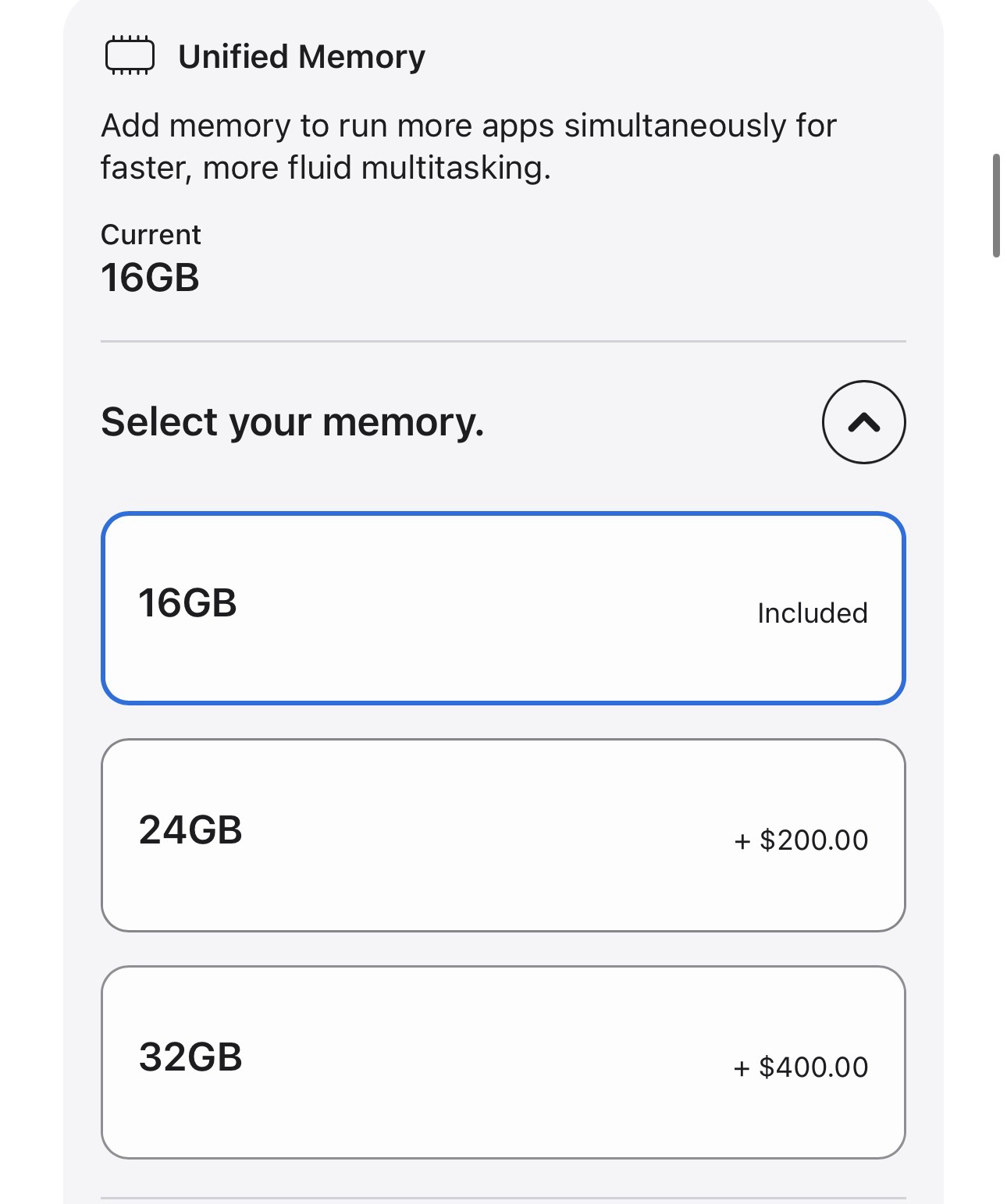The width and height of the screenshot is (1007, 1204).
Task: Click the memory chip icon
Action: [130, 56]
